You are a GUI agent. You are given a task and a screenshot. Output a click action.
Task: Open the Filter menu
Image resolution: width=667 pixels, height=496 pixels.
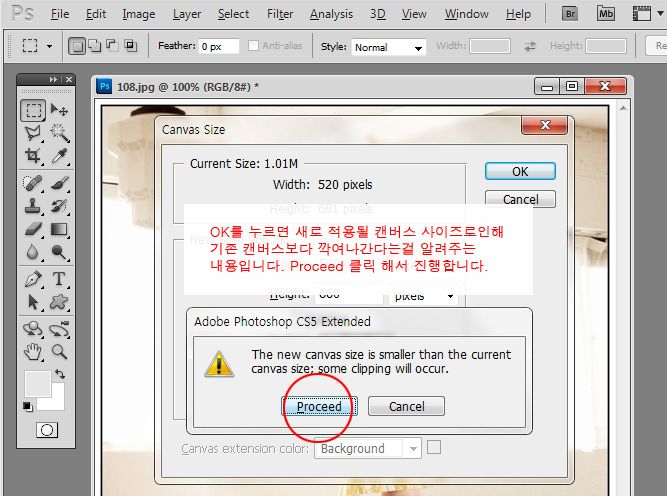pyautogui.click(x=280, y=14)
